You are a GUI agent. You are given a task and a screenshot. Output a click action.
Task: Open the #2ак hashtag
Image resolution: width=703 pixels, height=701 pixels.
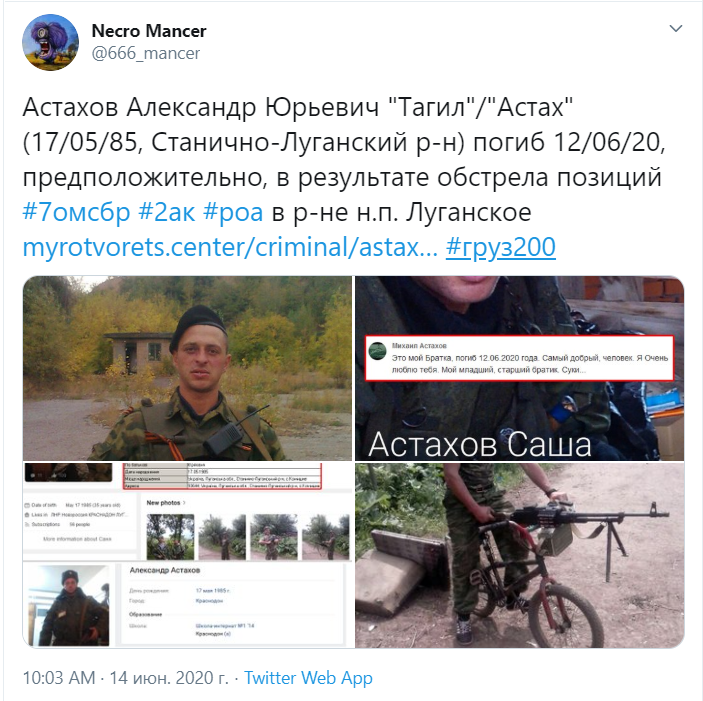tap(167, 212)
